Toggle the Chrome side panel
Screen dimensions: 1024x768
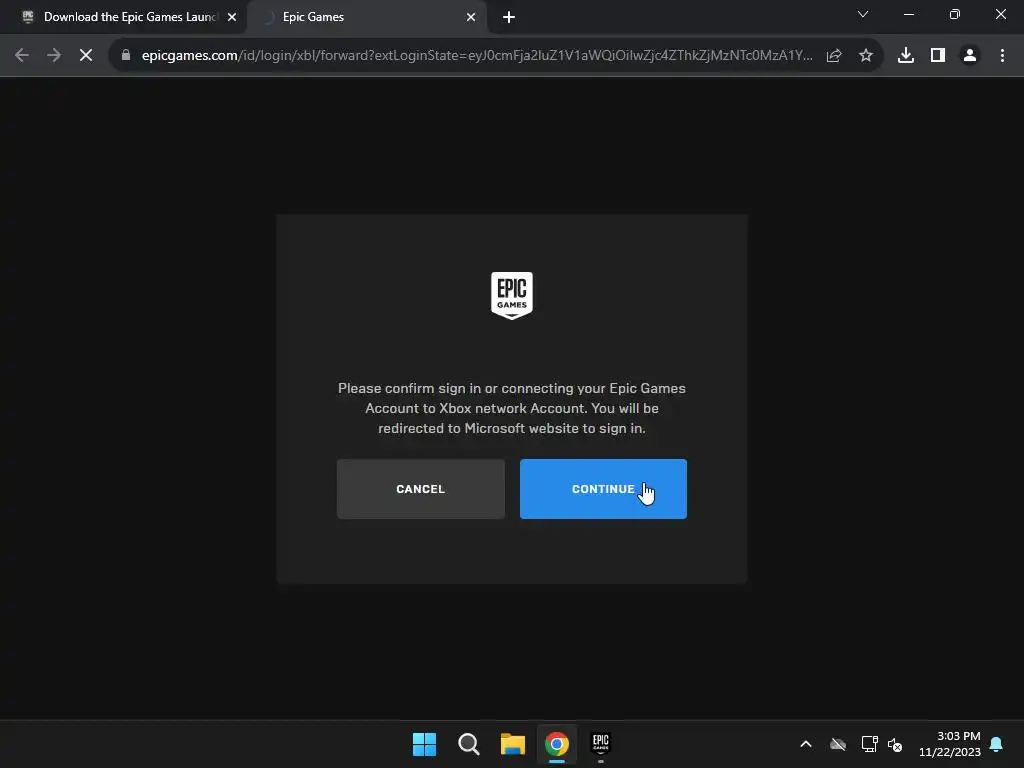click(938, 56)
